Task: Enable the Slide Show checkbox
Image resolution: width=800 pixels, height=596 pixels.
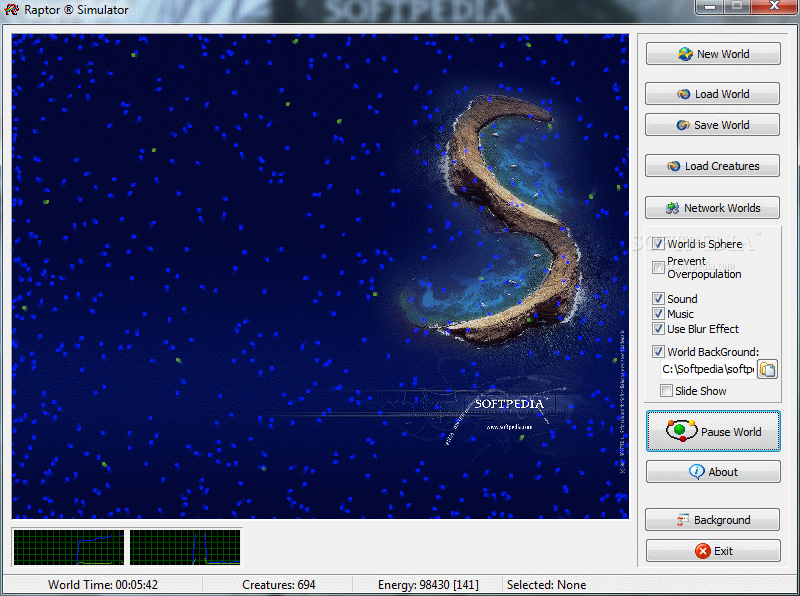Action: [666, 391]
